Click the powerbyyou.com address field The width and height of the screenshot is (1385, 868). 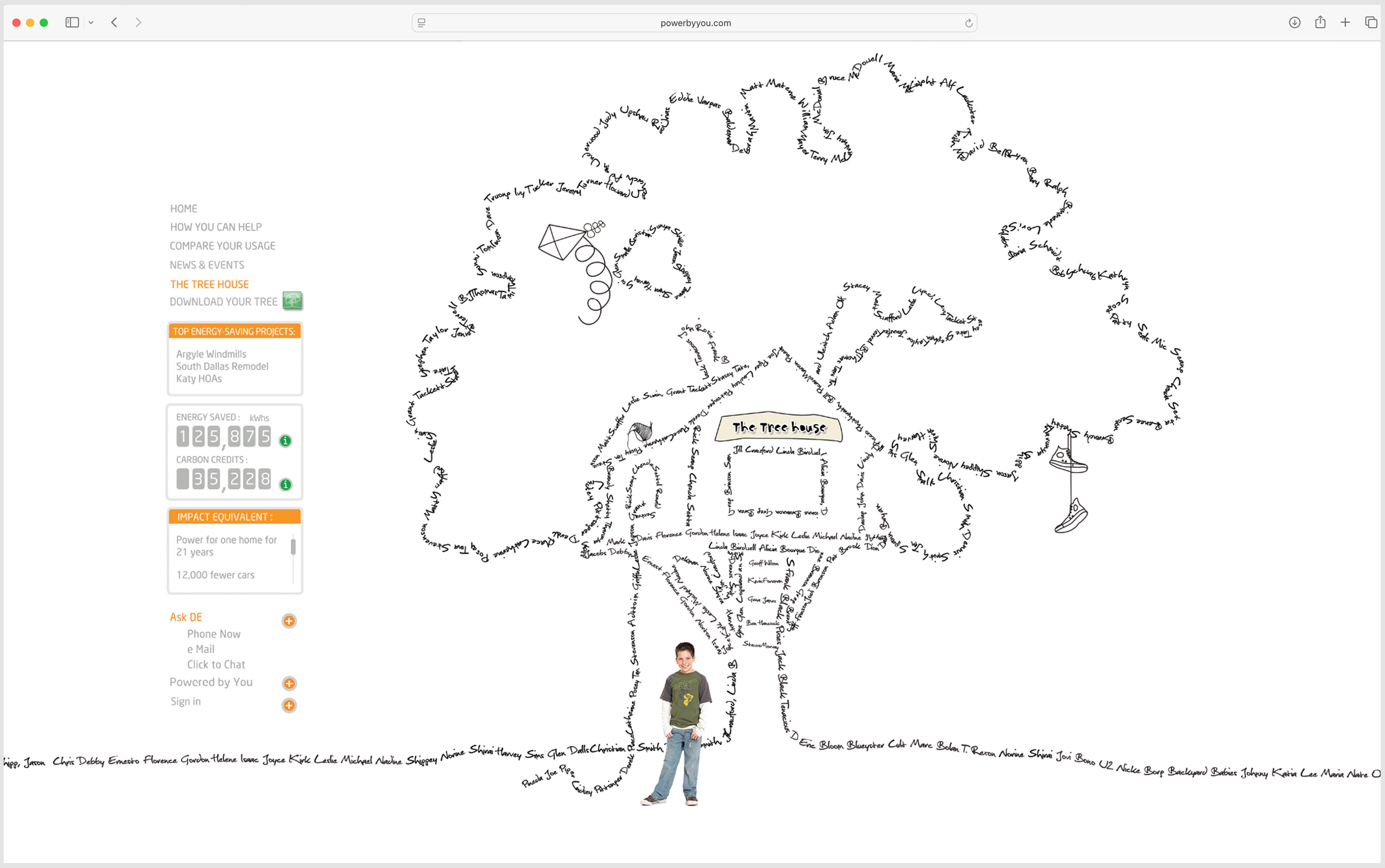(695, 23)
